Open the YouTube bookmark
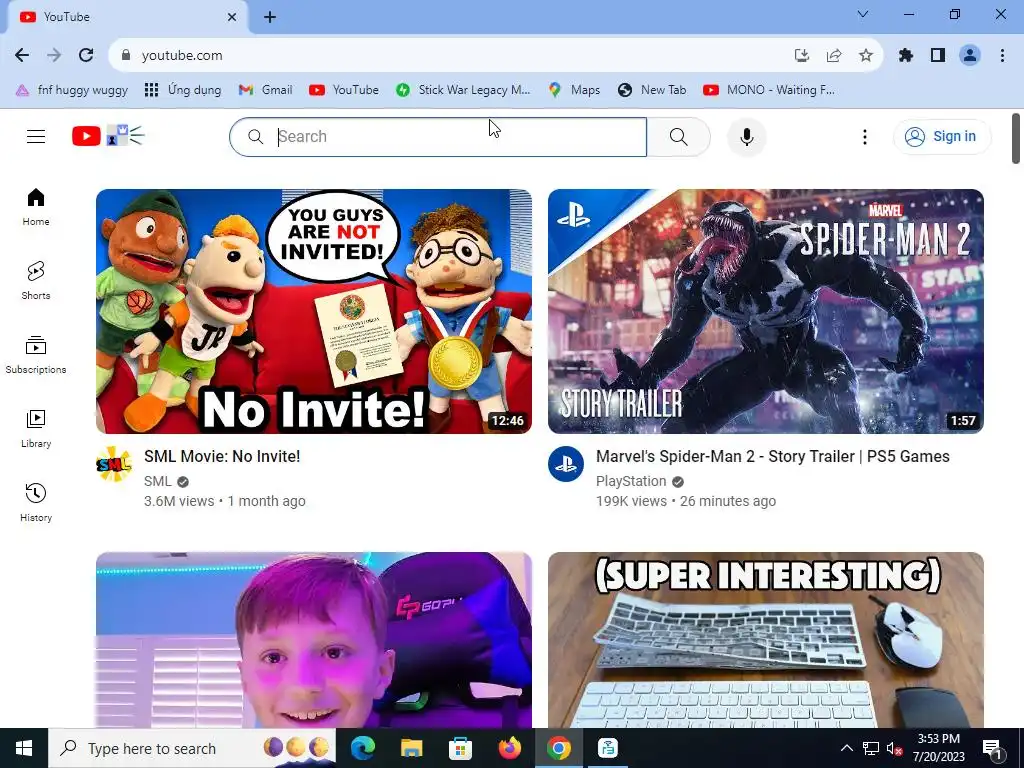Viewport: 1024px width, 768px height. 344,90
